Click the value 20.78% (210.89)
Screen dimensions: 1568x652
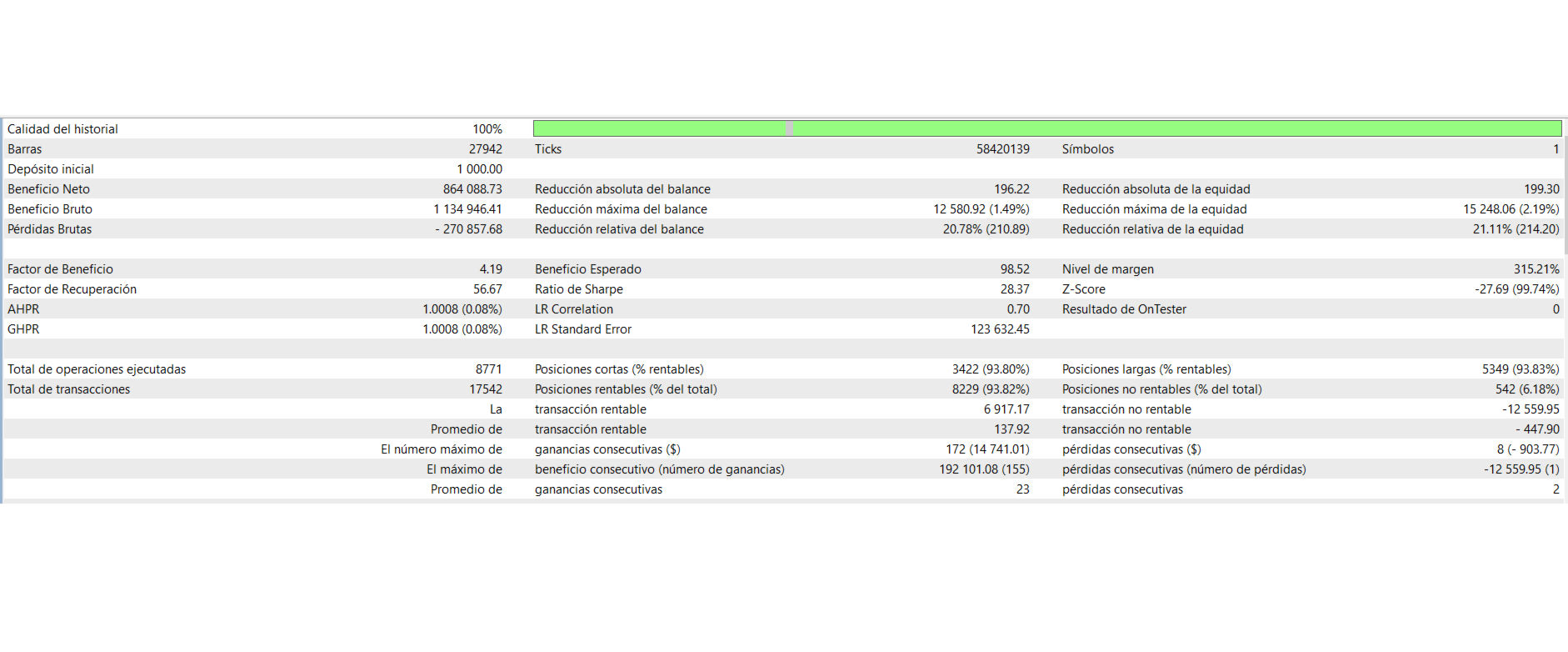(x=986, y=229)
